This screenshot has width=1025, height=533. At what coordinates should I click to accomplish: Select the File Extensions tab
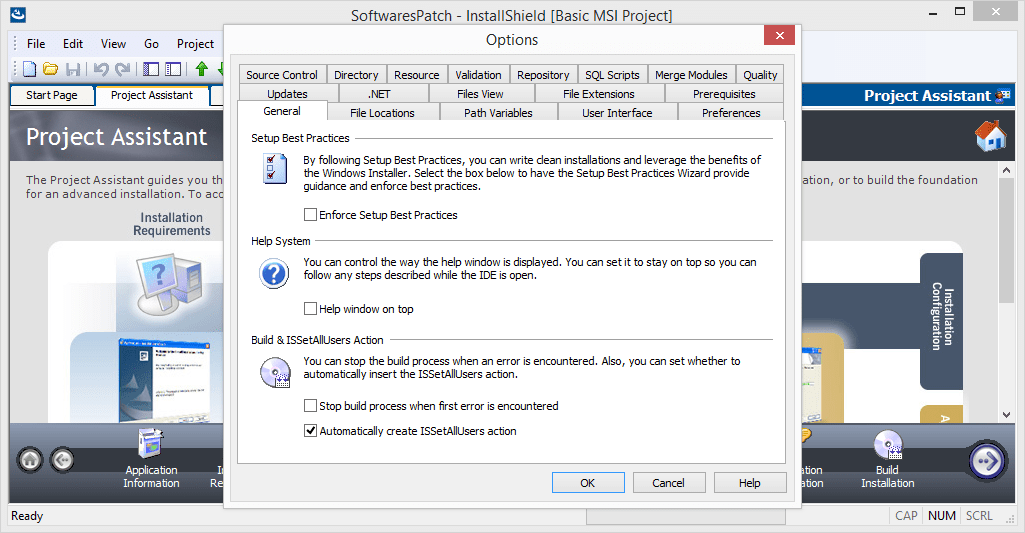coord(599,94)
